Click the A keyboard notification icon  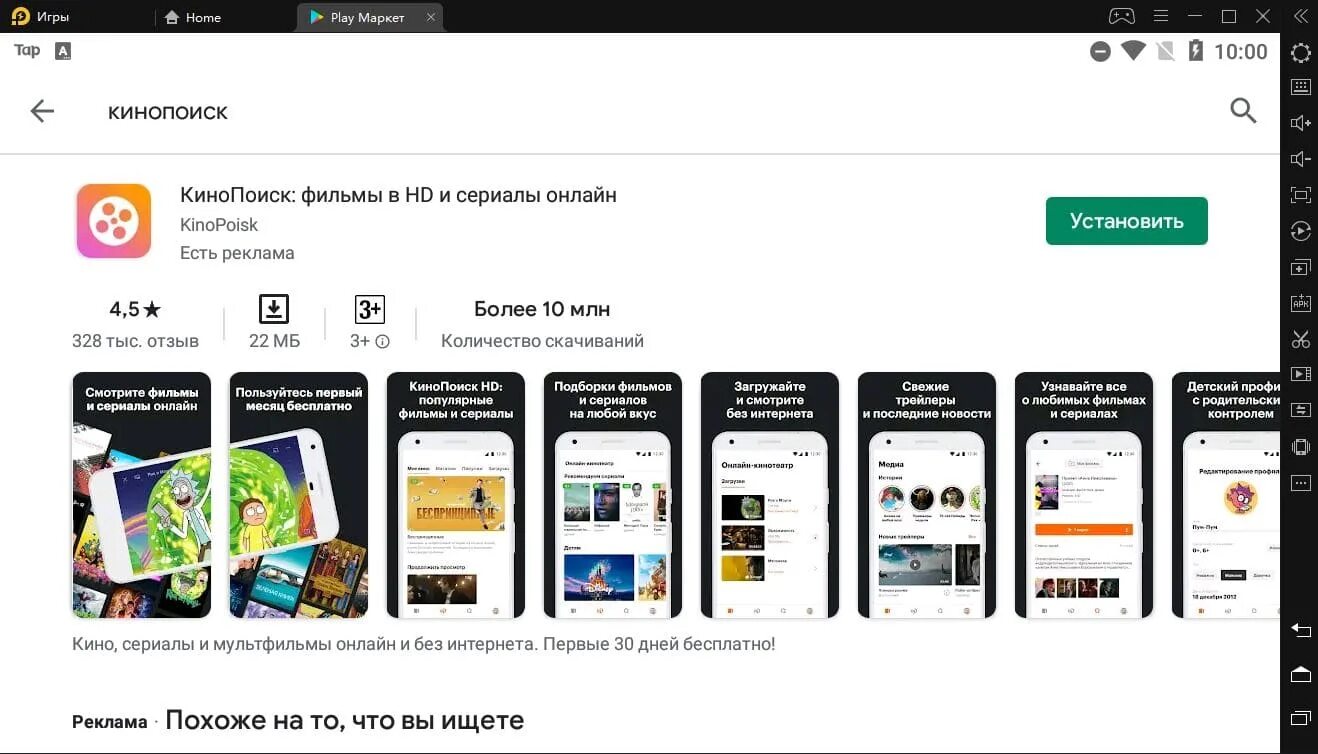tap(63, 51)
